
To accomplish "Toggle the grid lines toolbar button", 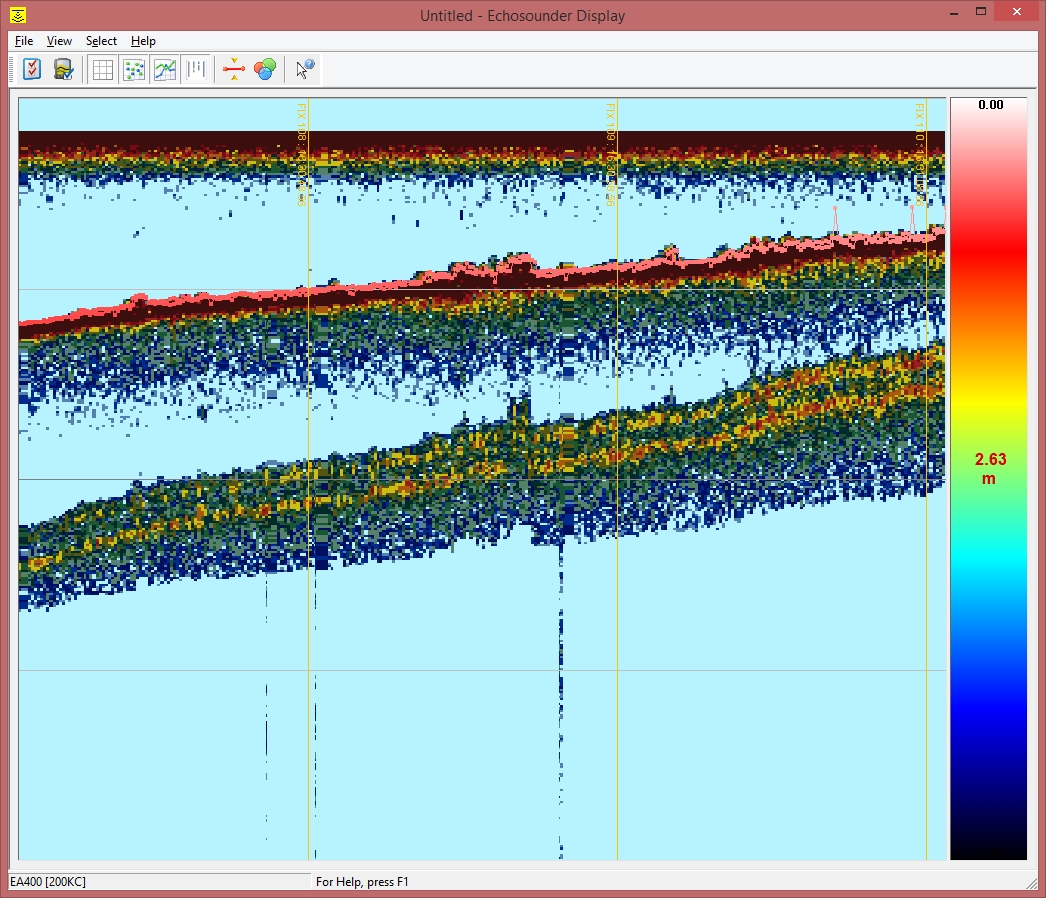I will point(102,69).
